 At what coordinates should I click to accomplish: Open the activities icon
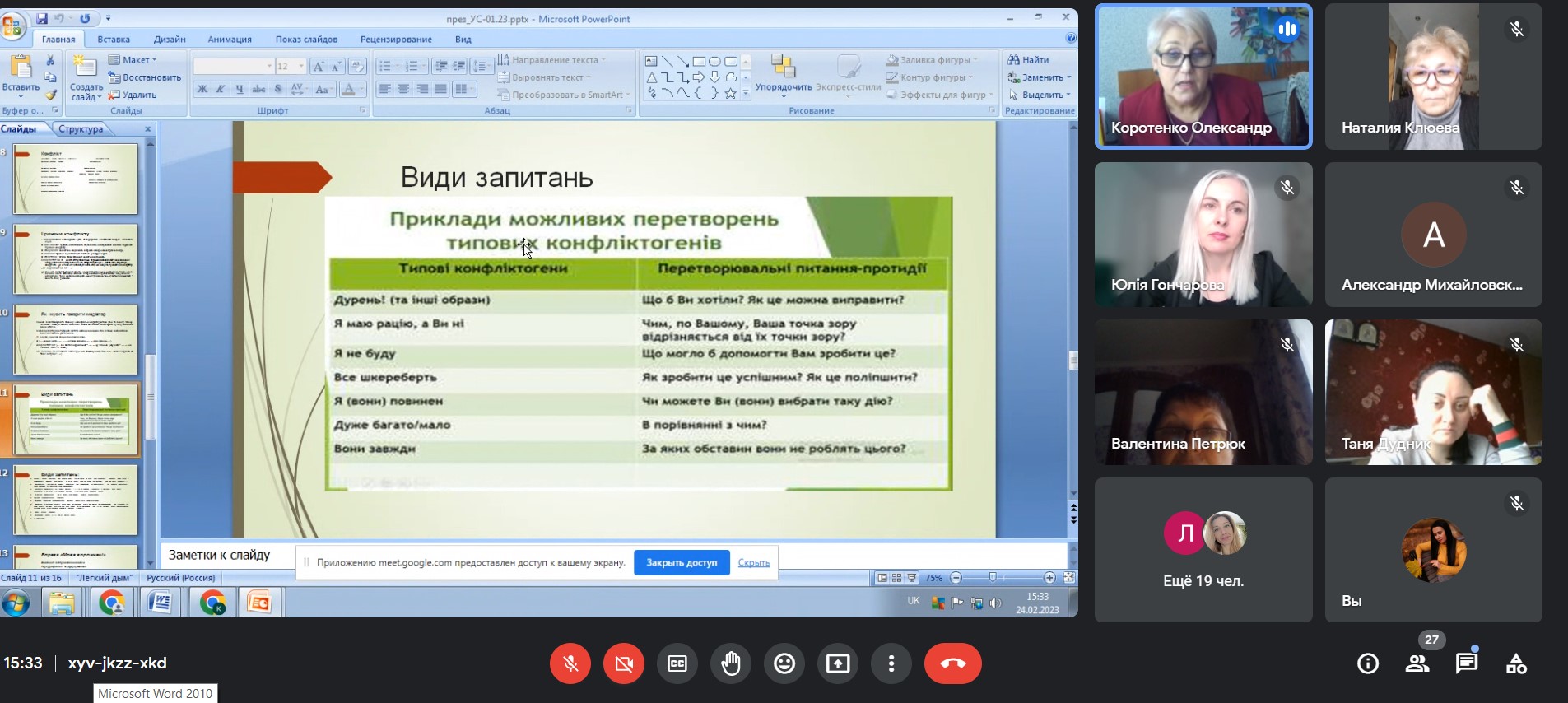point(1516,663)
